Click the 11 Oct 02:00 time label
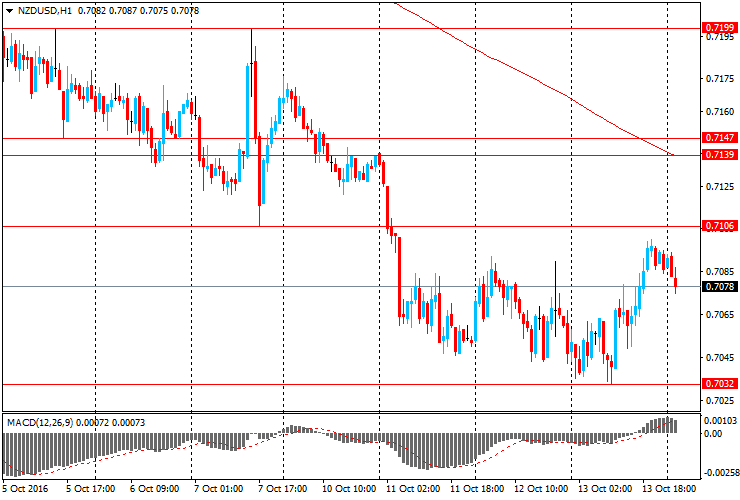 point(413,489)
